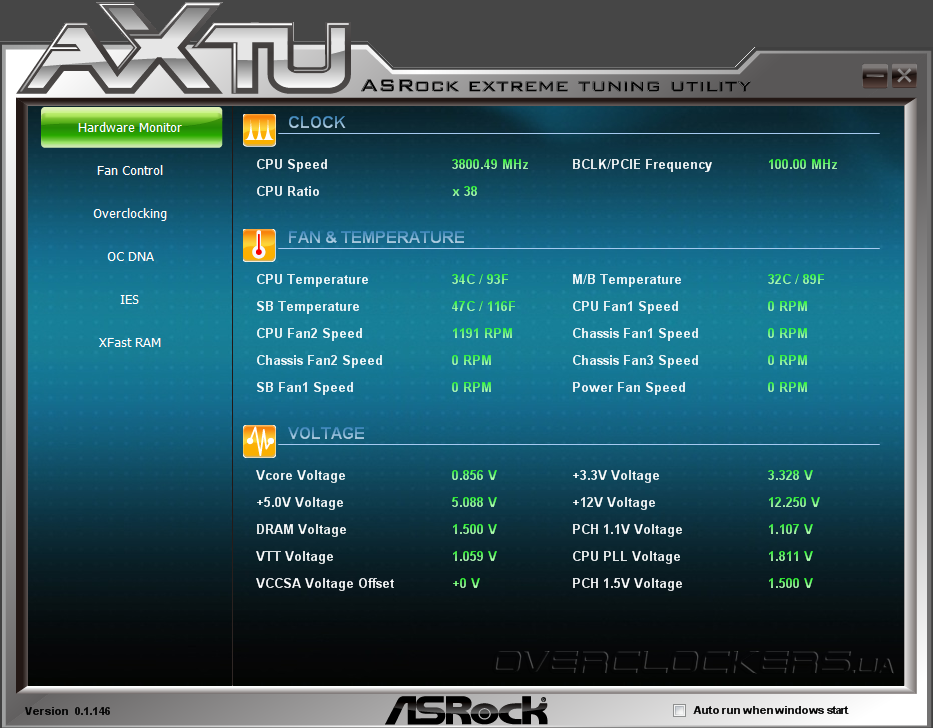The height and width of the screenshot is (728, 933).
Task: Click the SB Fan1 Speed 0 RPM value
Action: (x=471, y=387)
